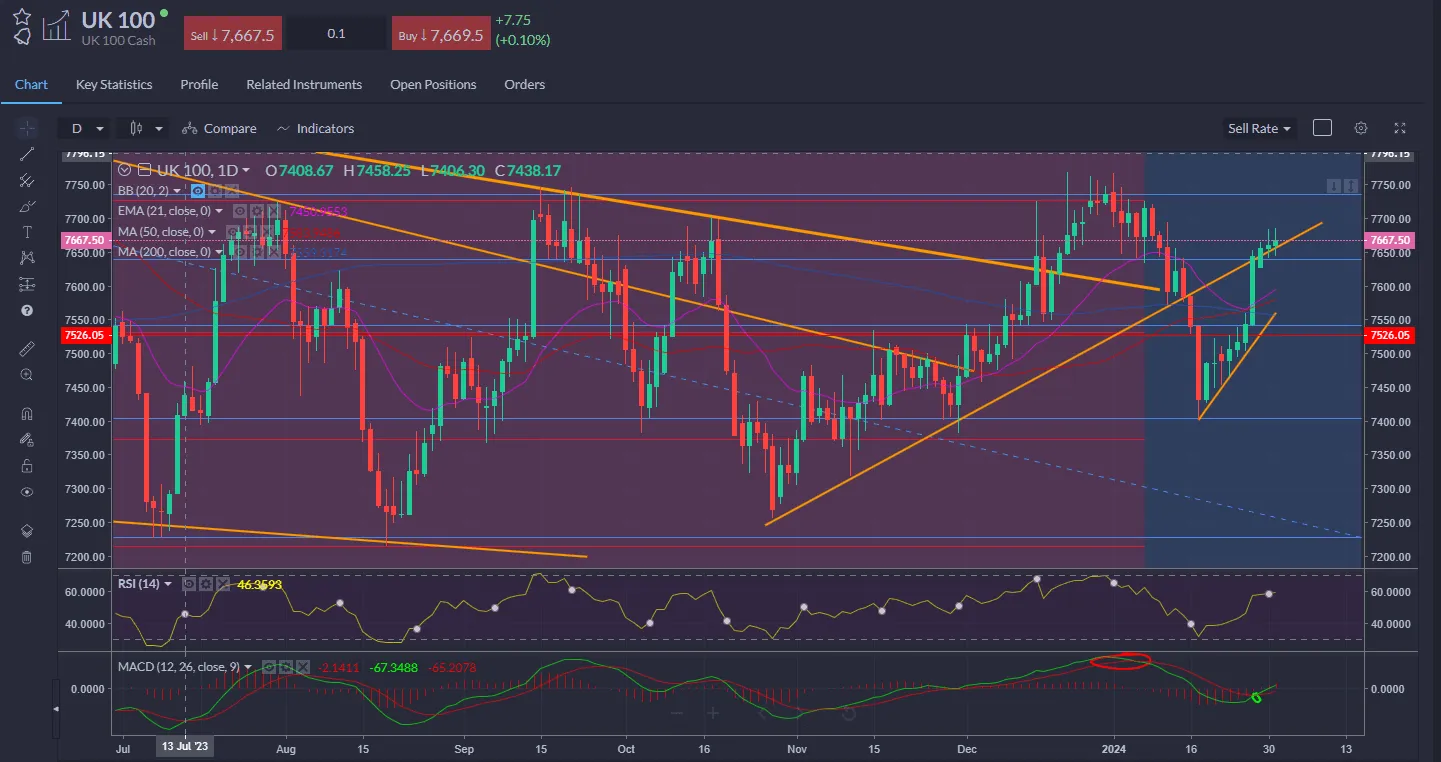Select the crosshair cursor tool
The image size is (1441, 762).
(x=27, y=128)
